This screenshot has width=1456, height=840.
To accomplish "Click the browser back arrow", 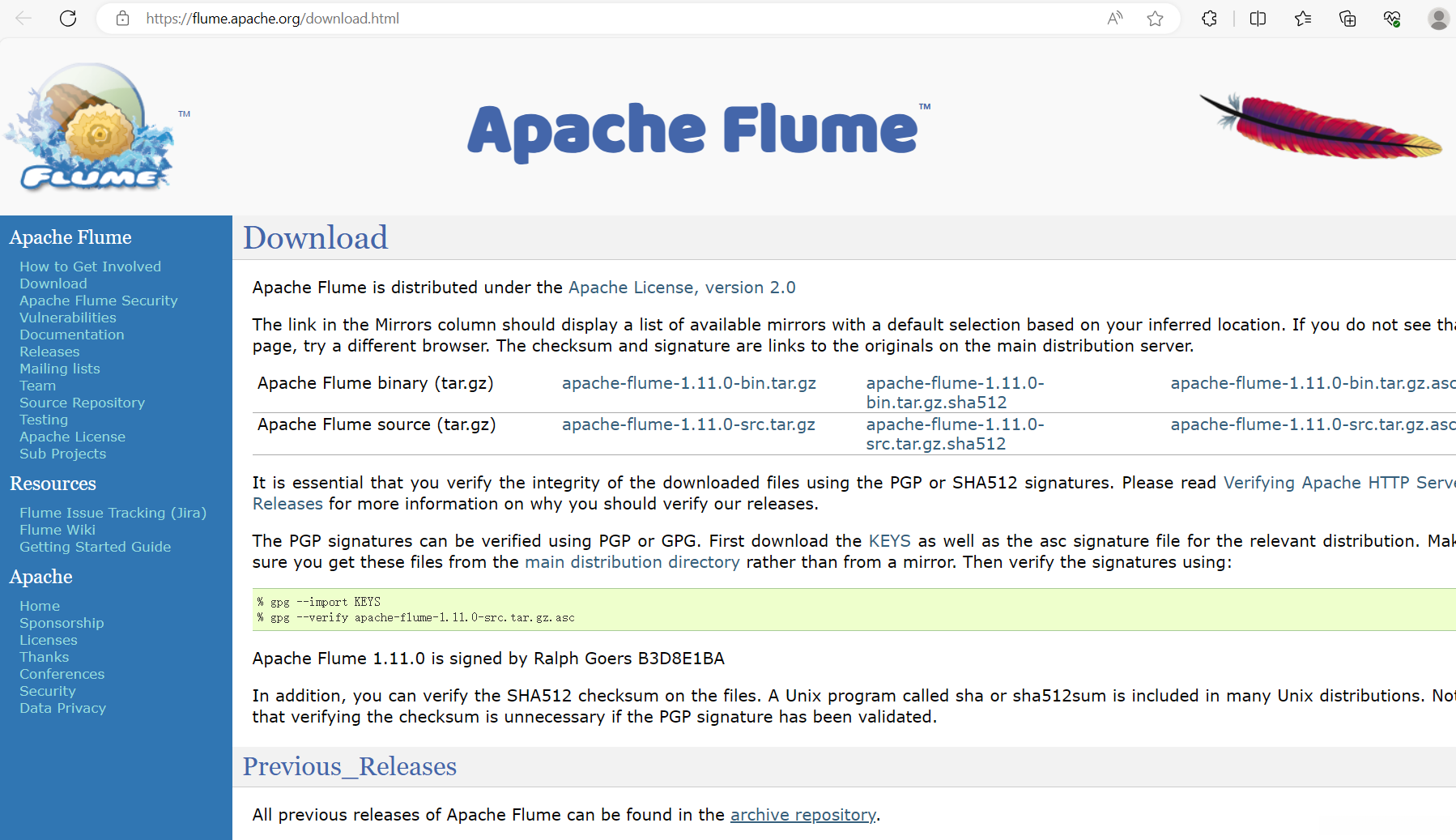I will 23,19.
